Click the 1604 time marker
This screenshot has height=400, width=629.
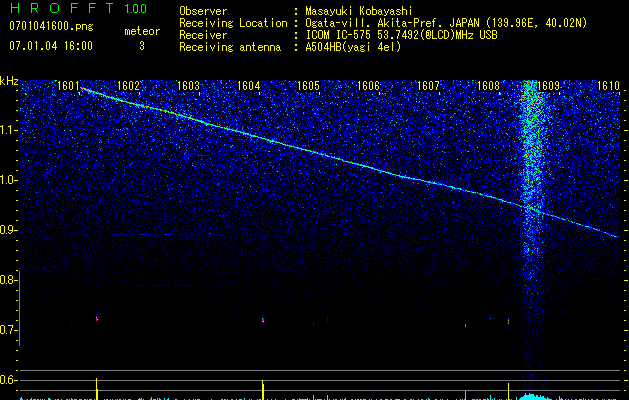[x=248, y=85]
